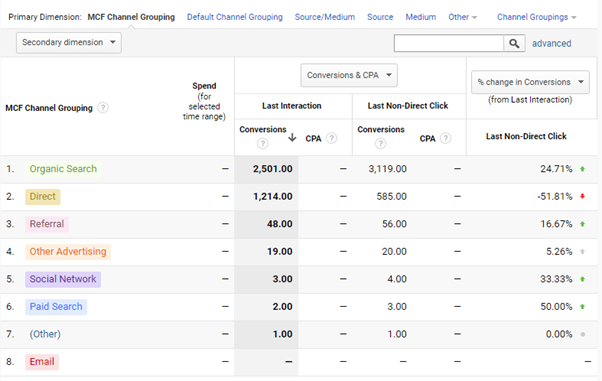Select the 1,214.00 conversions value

(273, 197)
